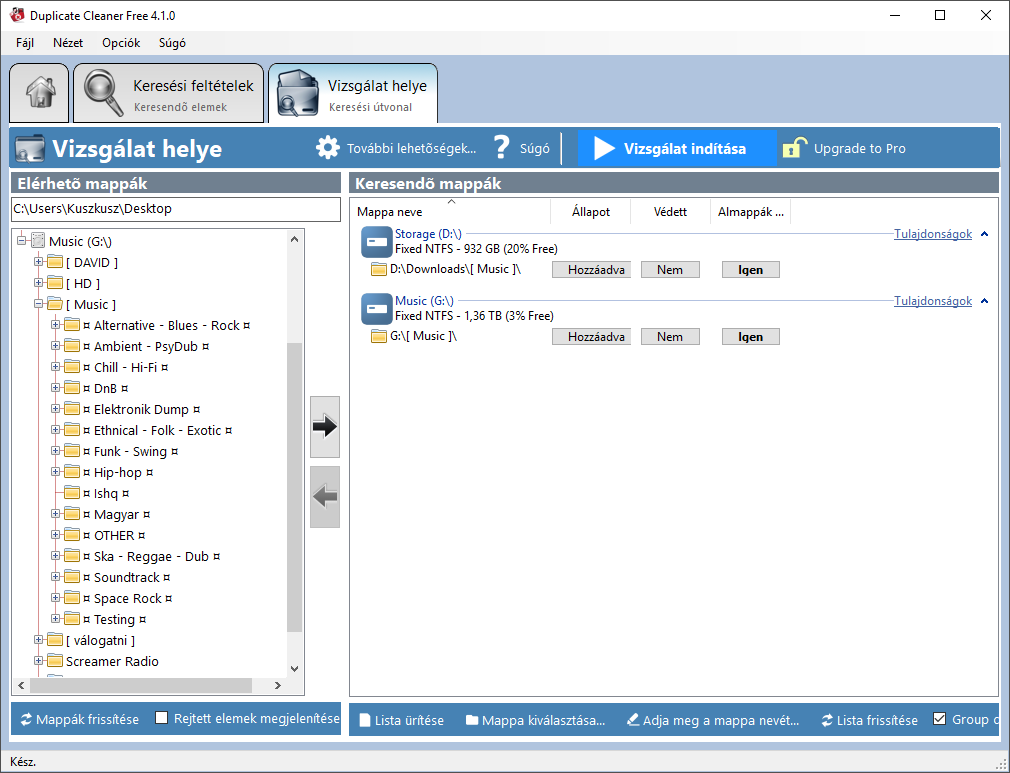Click the refresh icon of Lista frissítése
1010x773 pixels.
coord(827,720)
